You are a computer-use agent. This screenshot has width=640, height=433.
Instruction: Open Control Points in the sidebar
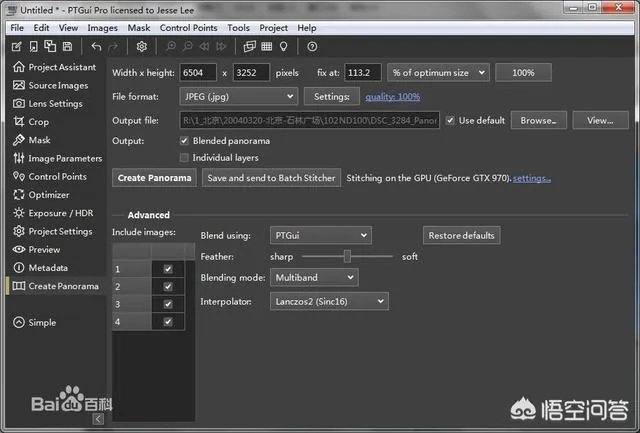pos(57,176)
